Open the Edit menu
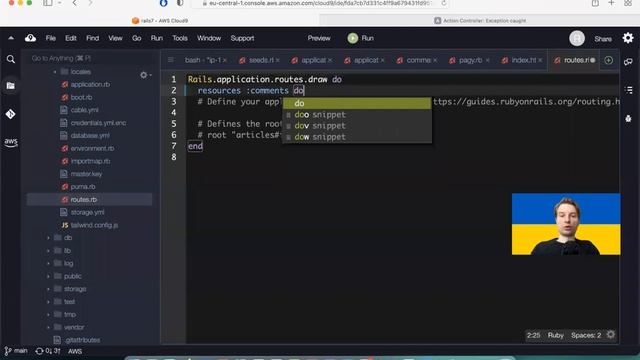This screenshot has height=360, width=640. click(71, 38)
